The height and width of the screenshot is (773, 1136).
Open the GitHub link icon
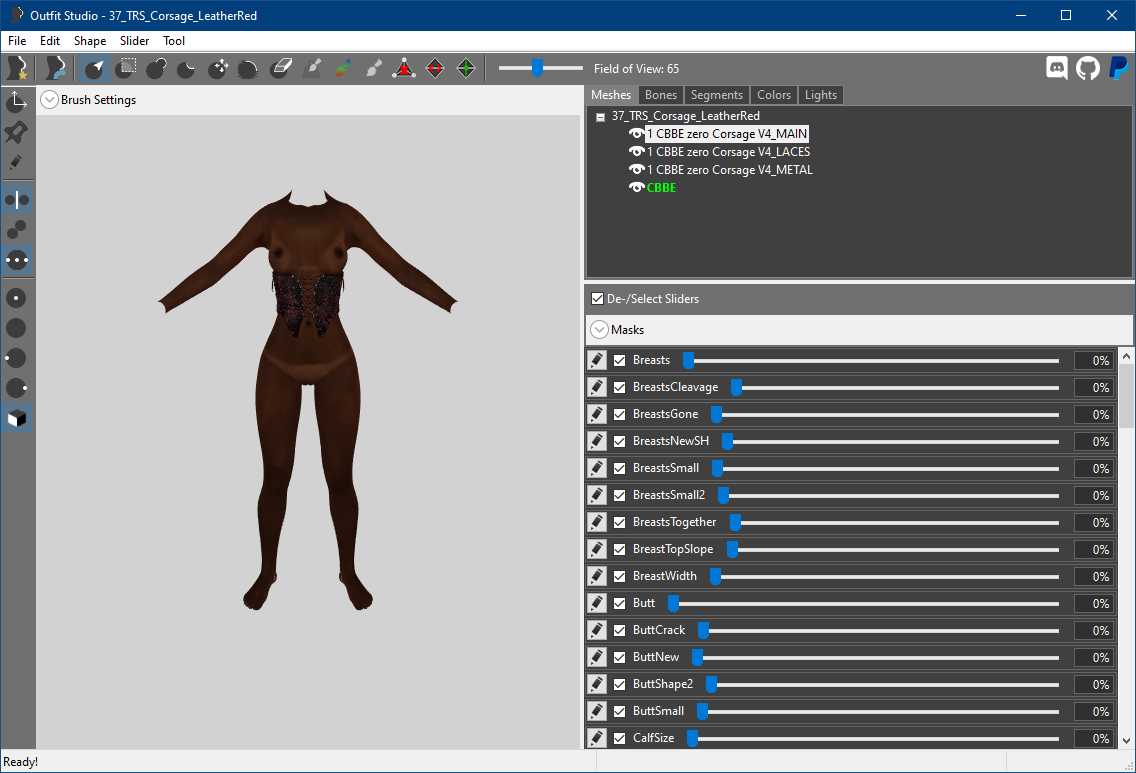click(x=1087, y=68)
